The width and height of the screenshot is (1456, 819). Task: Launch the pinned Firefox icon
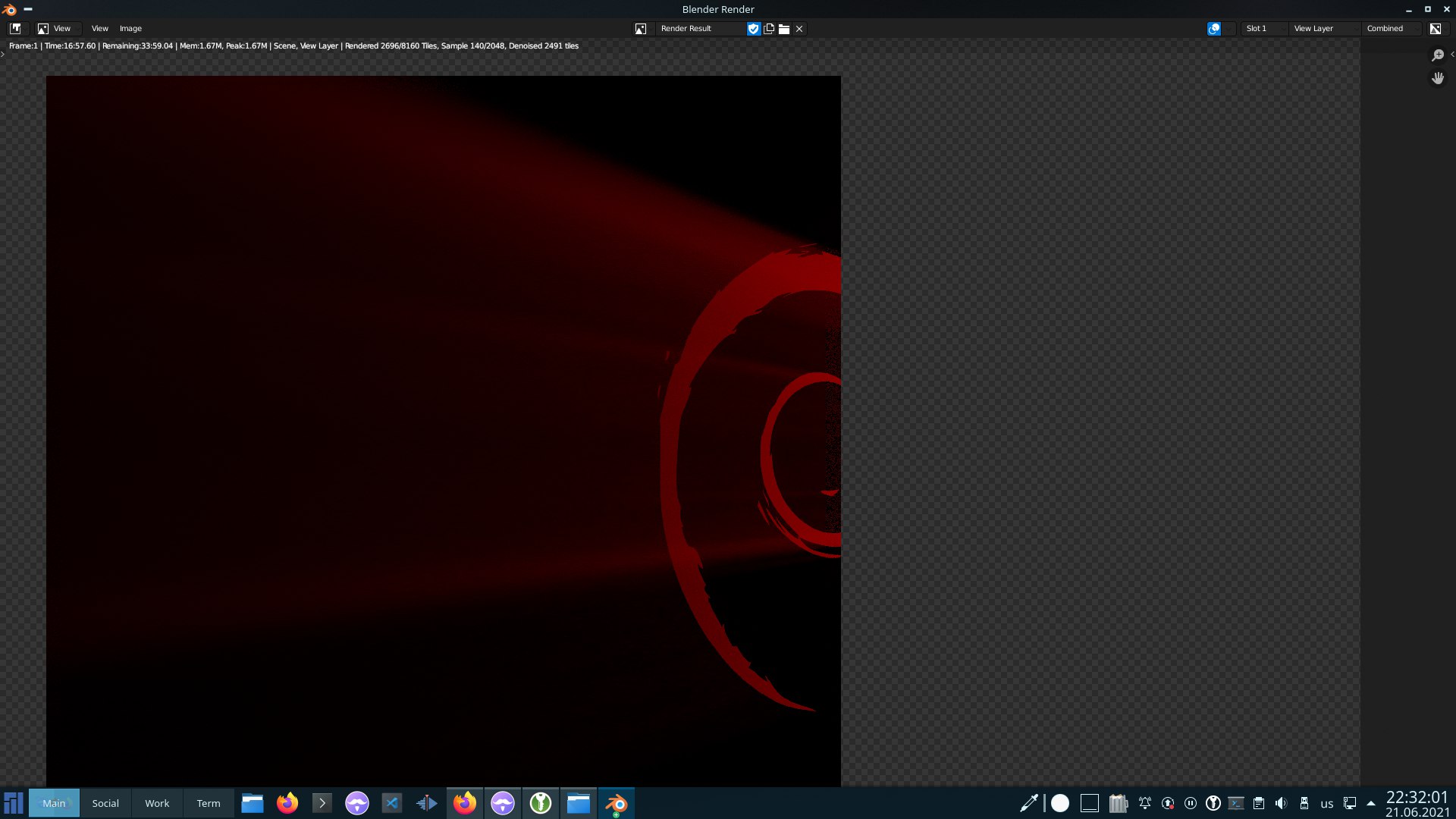click(287, 803)
